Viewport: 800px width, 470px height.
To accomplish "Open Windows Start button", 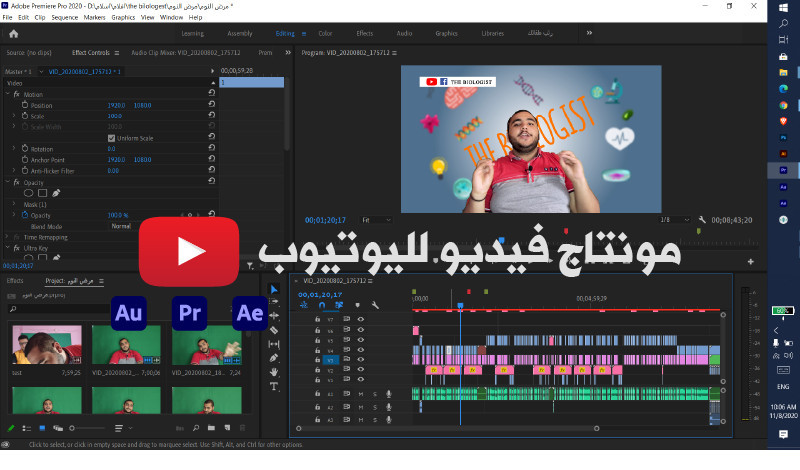I will click(783, 8).
